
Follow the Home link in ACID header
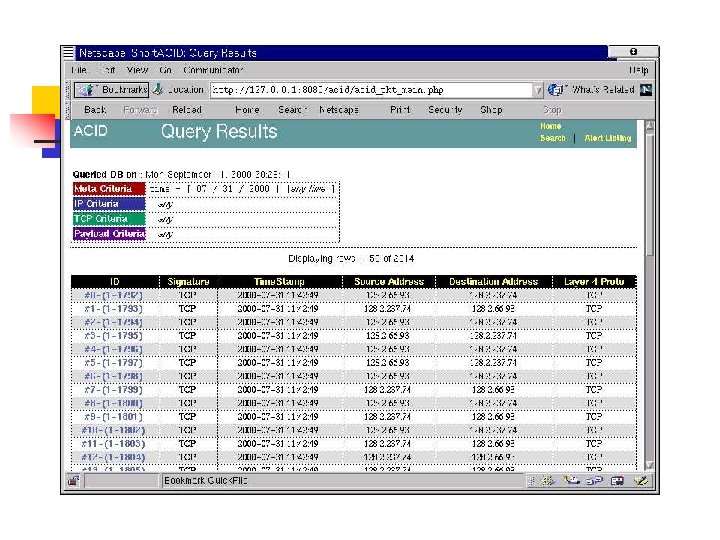click(x=551, y=126)
